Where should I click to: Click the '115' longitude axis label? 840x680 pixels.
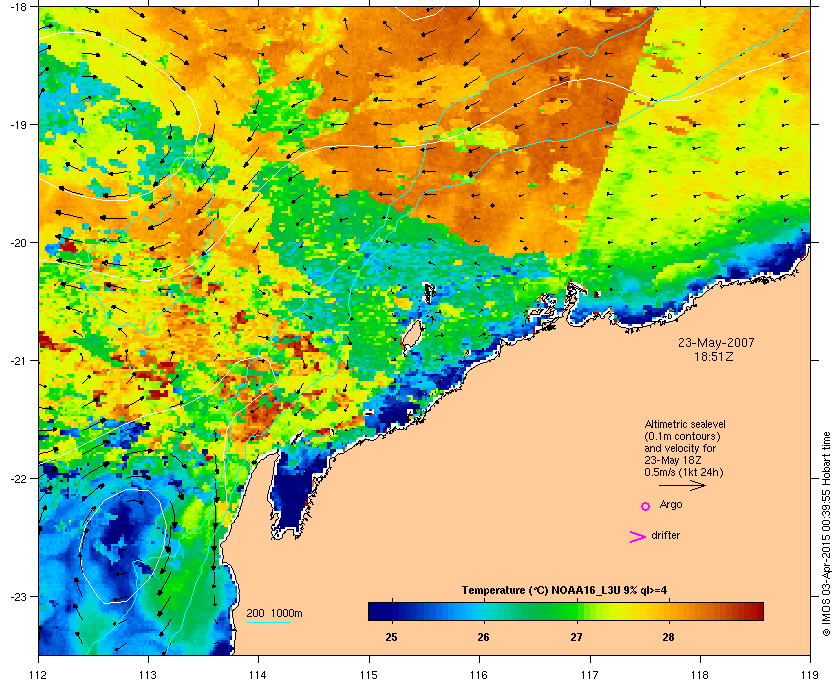point(369,674)
